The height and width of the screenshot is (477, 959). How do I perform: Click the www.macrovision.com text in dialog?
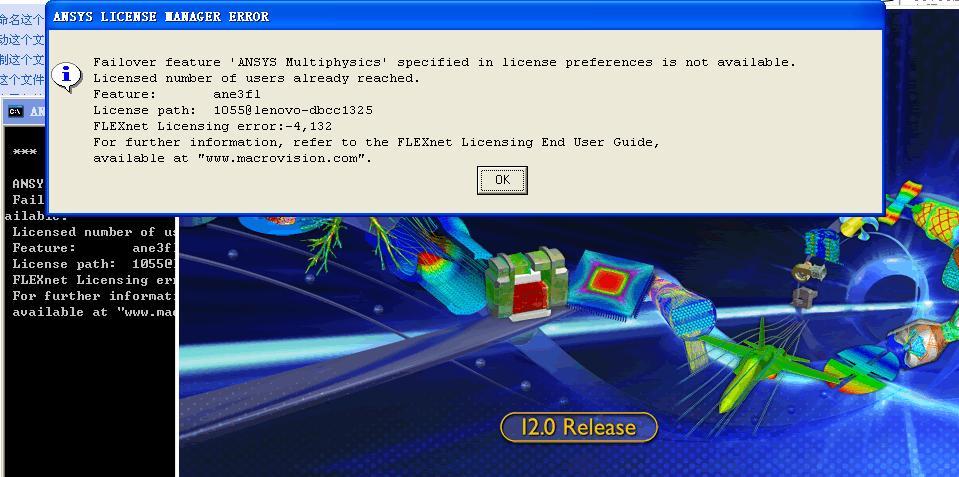click(285, 158)
